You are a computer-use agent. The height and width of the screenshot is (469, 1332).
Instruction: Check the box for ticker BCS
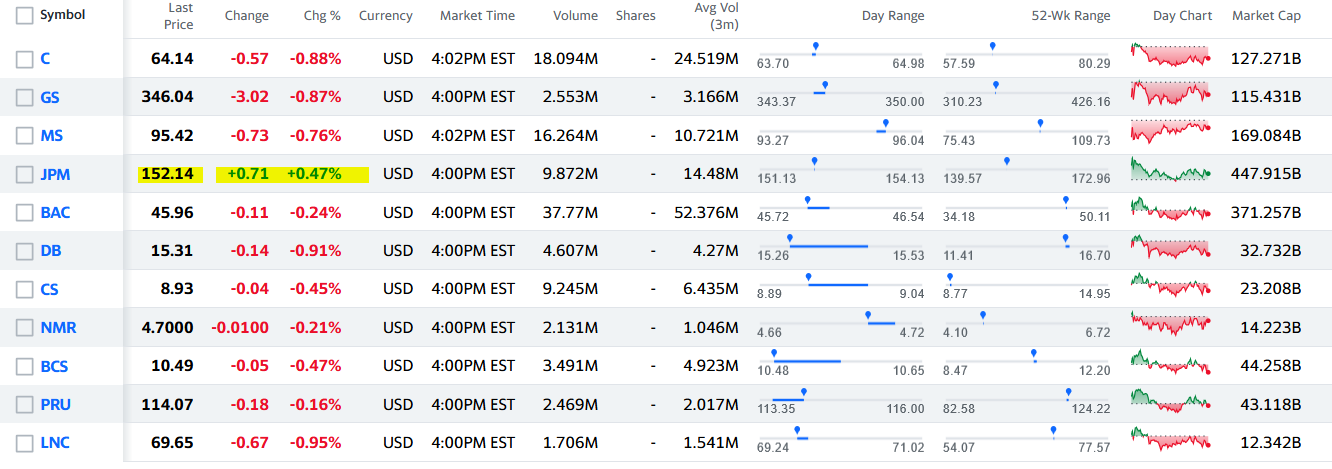(24, 367)
